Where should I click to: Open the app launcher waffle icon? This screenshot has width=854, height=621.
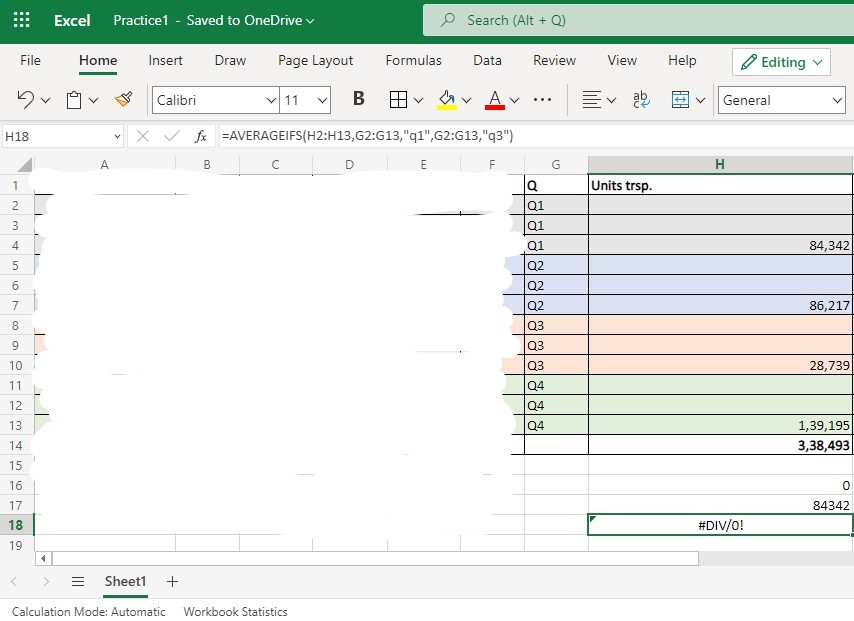(x=21, y=20)
